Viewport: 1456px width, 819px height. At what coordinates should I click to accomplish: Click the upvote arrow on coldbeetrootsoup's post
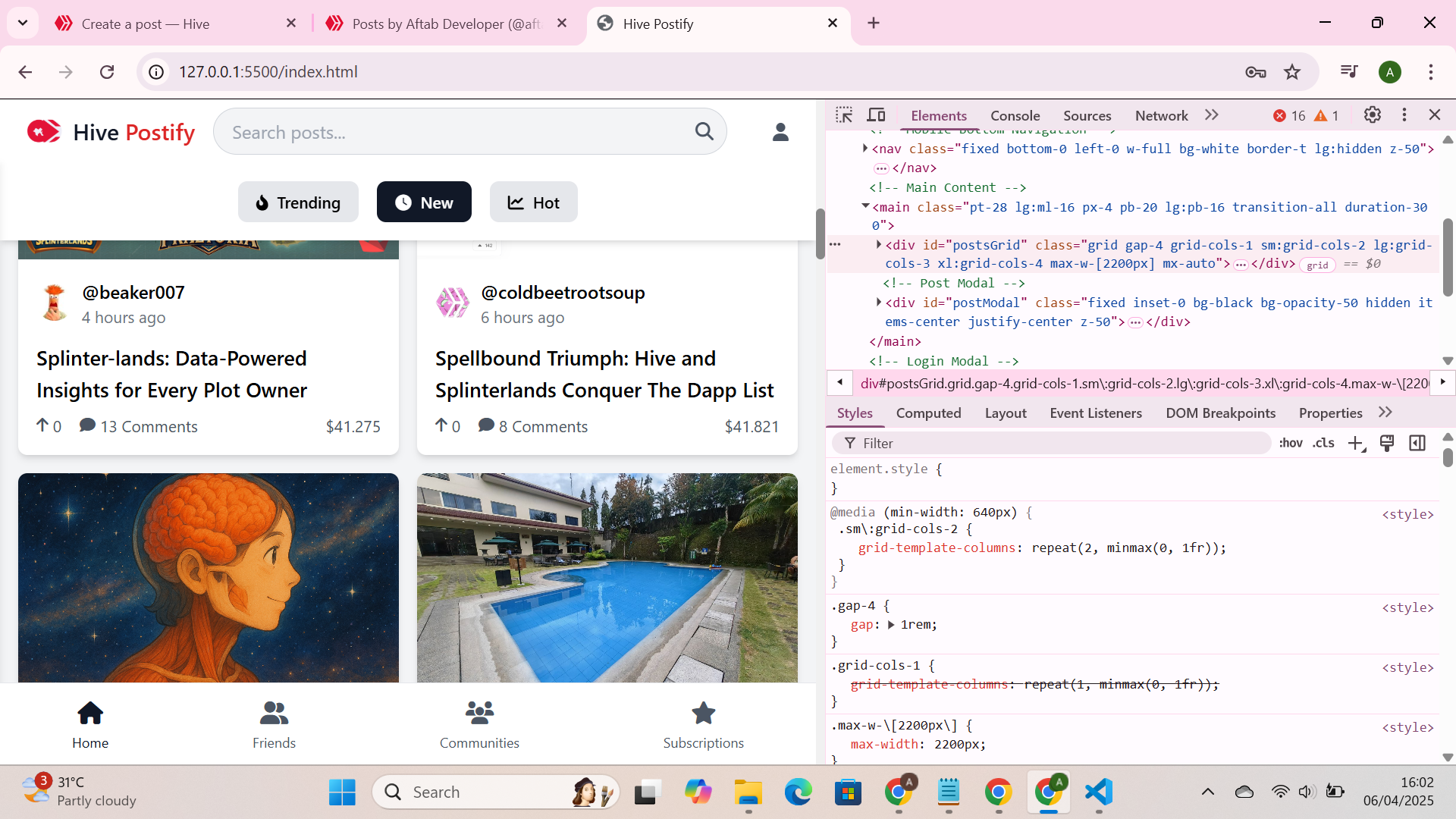441,426
